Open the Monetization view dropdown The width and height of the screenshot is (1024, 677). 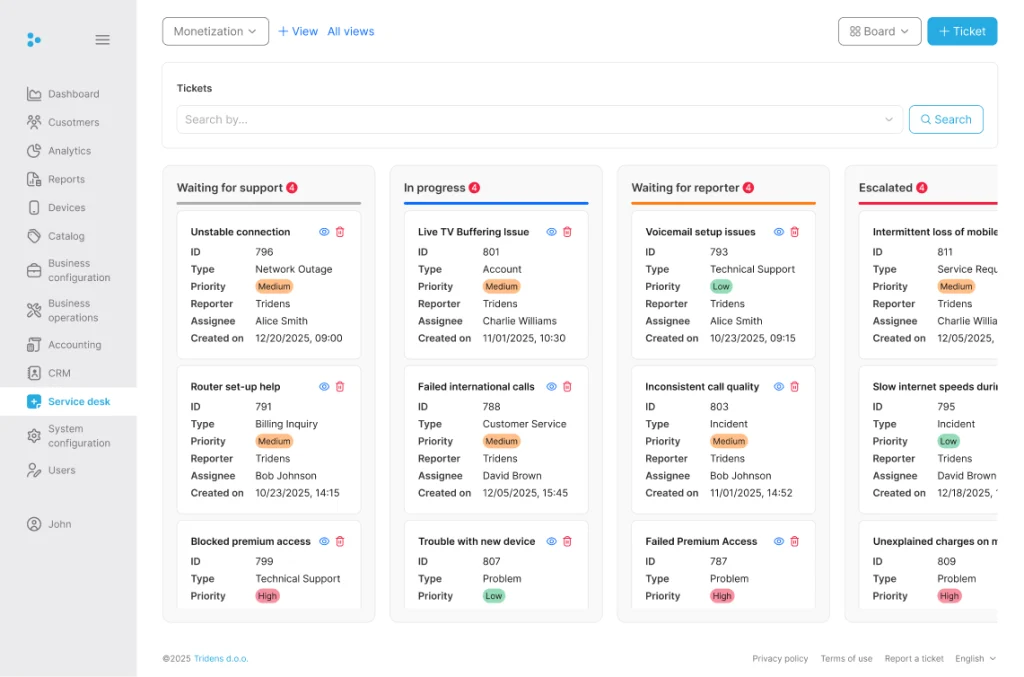click(x=215, y=31)
